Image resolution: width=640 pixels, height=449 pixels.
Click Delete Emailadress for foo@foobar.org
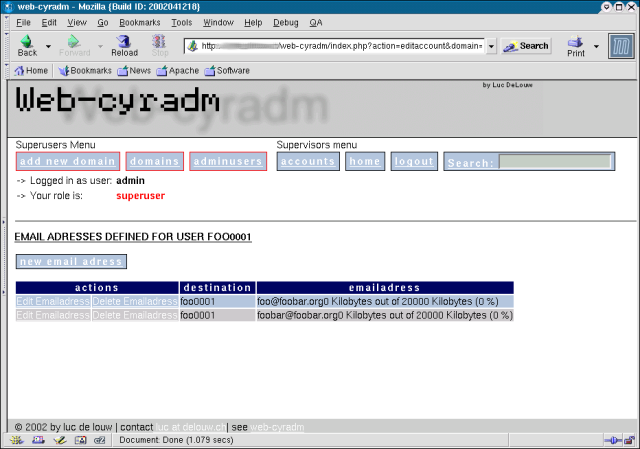point(135,301)
